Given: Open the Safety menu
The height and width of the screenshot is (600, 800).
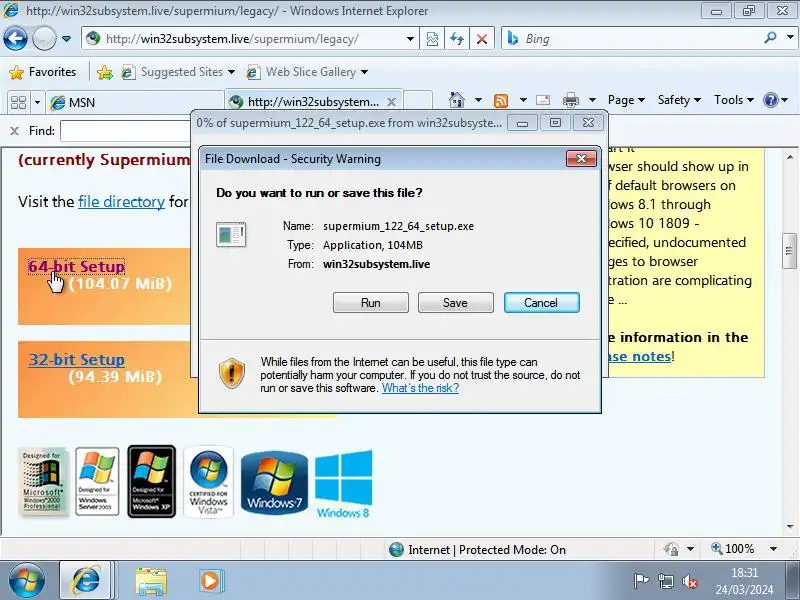Looking at the screenshot, I should (x=679, y=100).
